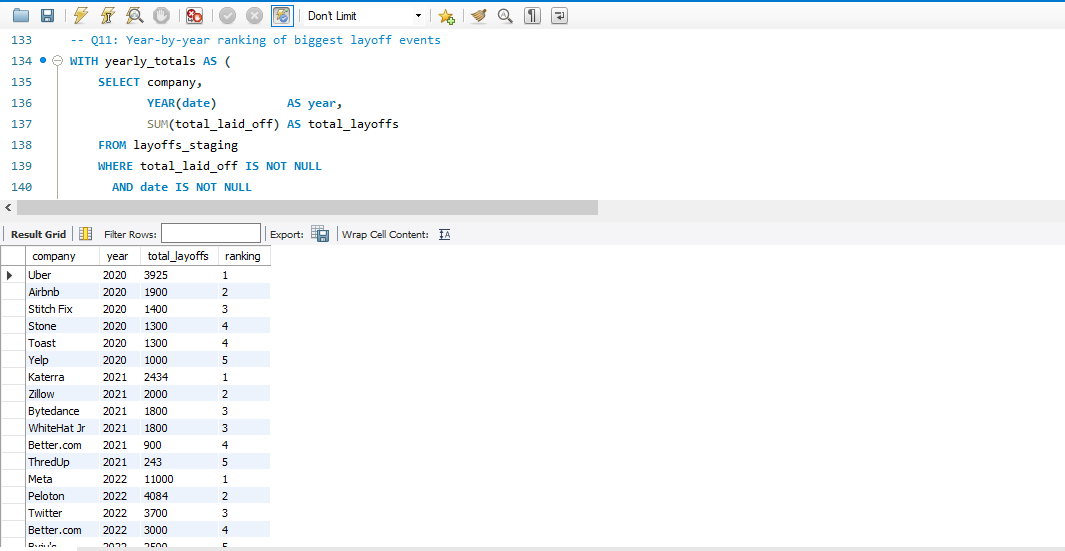The height and width of the screenshot is (551, 1065).
Task: Beautify query with broom icon
Action: tap(479, 16)
